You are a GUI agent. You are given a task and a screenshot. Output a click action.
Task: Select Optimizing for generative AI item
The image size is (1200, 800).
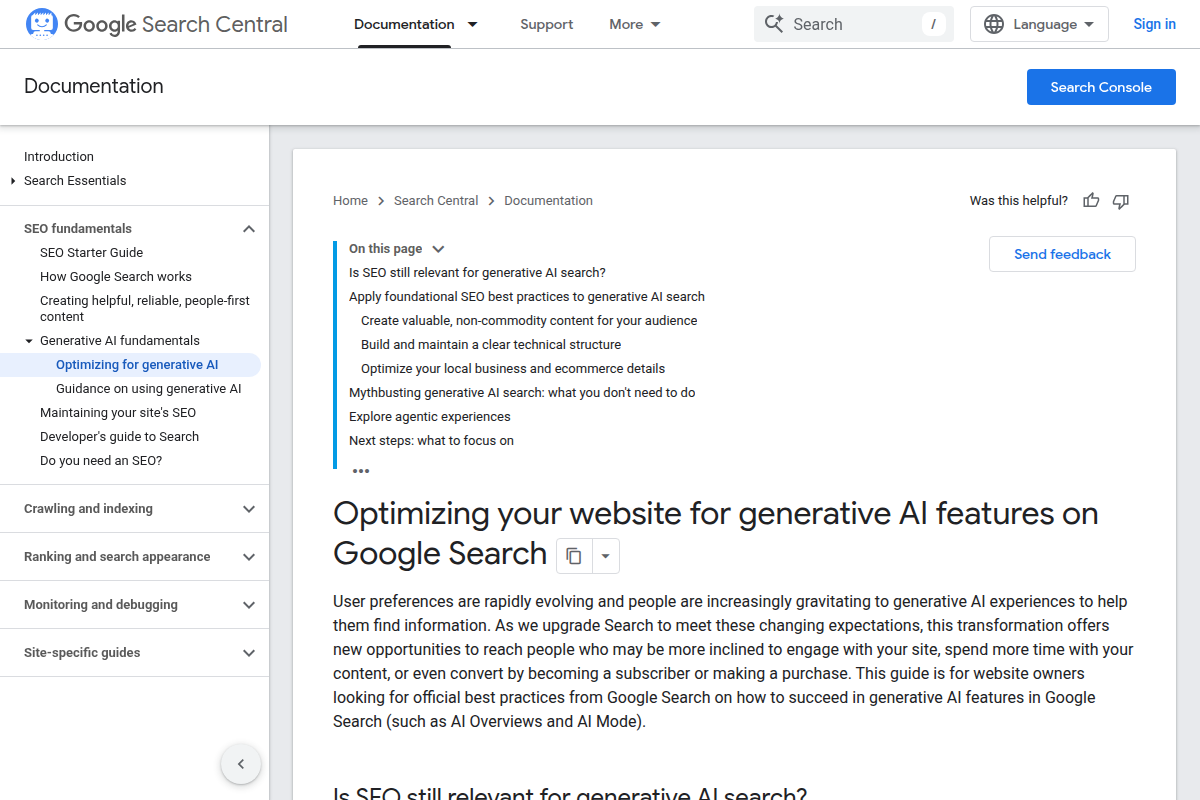point(137,365)
